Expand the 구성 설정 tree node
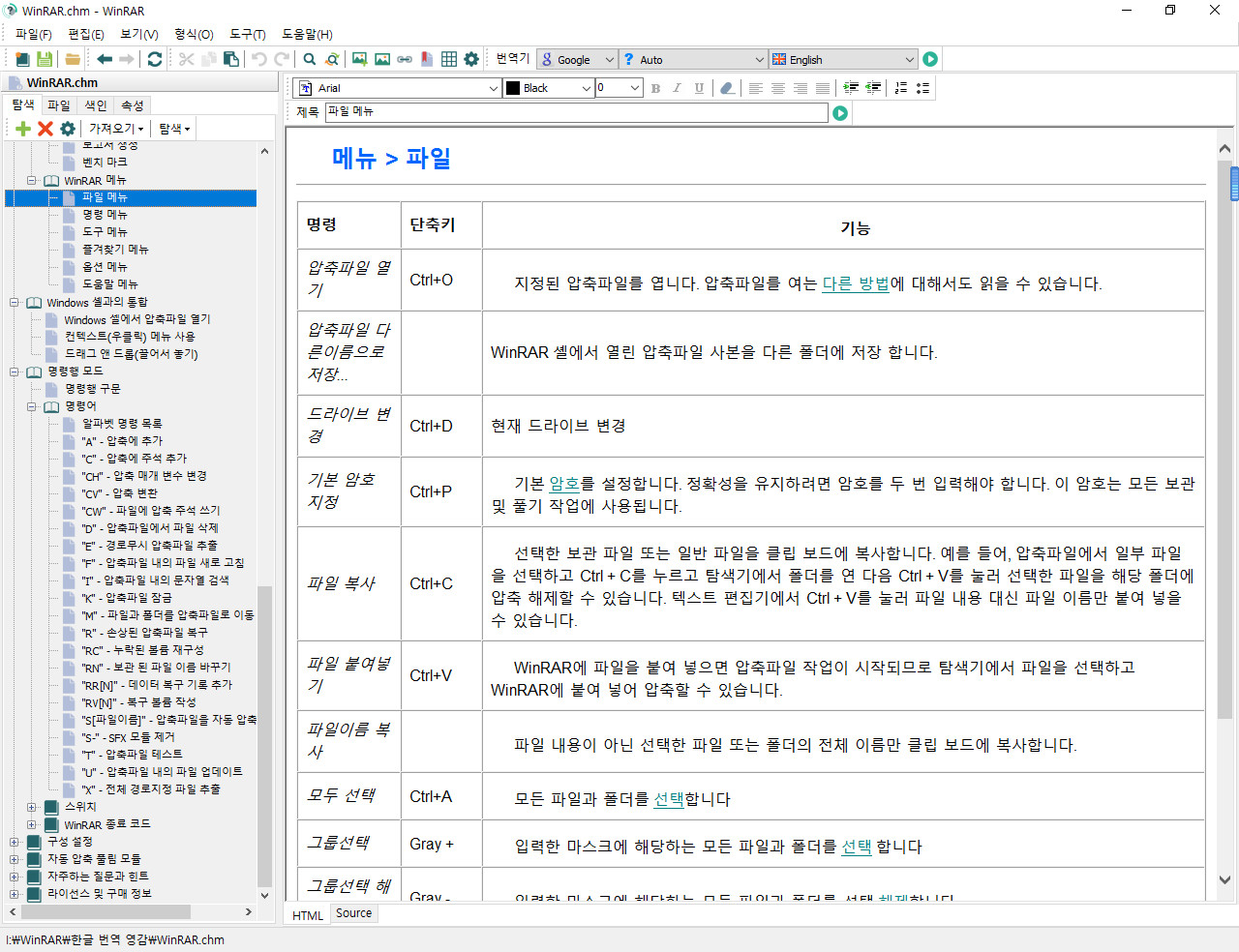The height and width of the screenshot is (952, 1239). [14, 842]
